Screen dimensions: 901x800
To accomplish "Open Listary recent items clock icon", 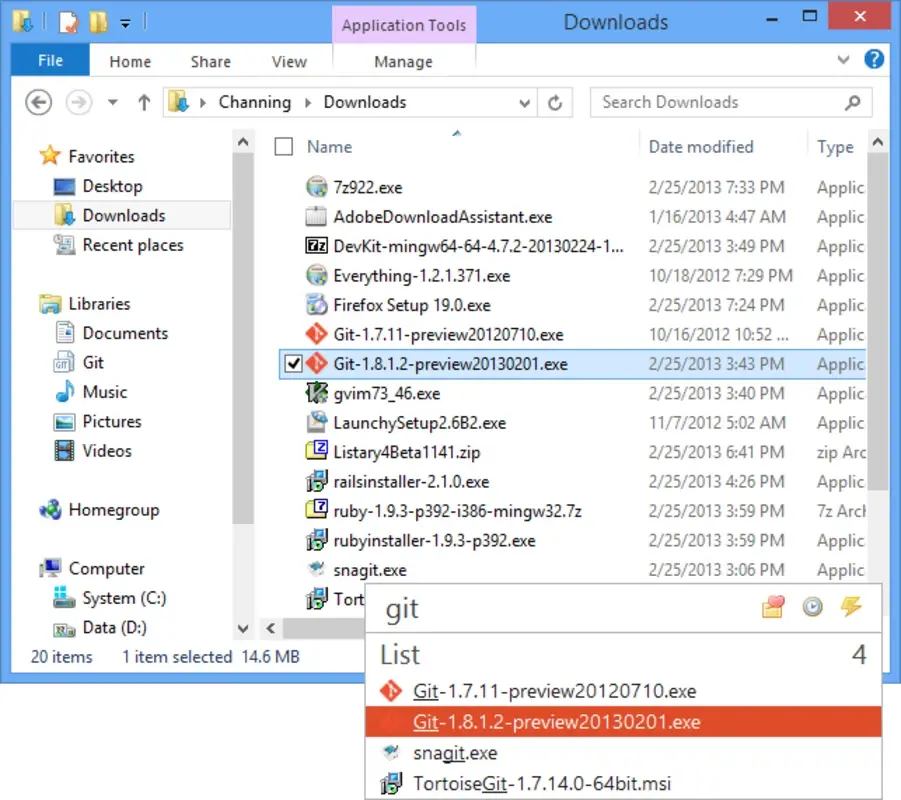I will click(812, 607).
